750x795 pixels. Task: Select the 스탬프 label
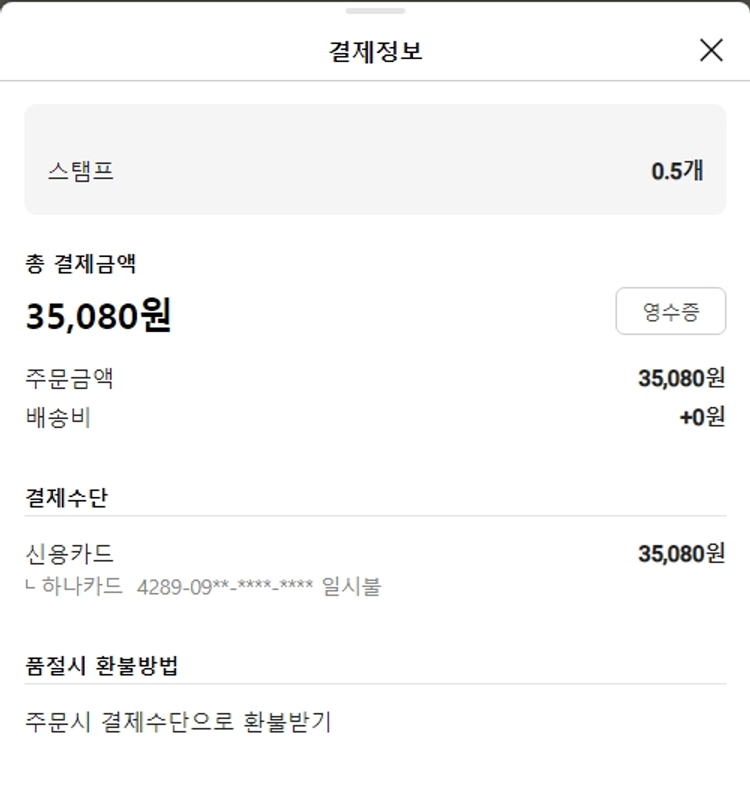[80, 171]
